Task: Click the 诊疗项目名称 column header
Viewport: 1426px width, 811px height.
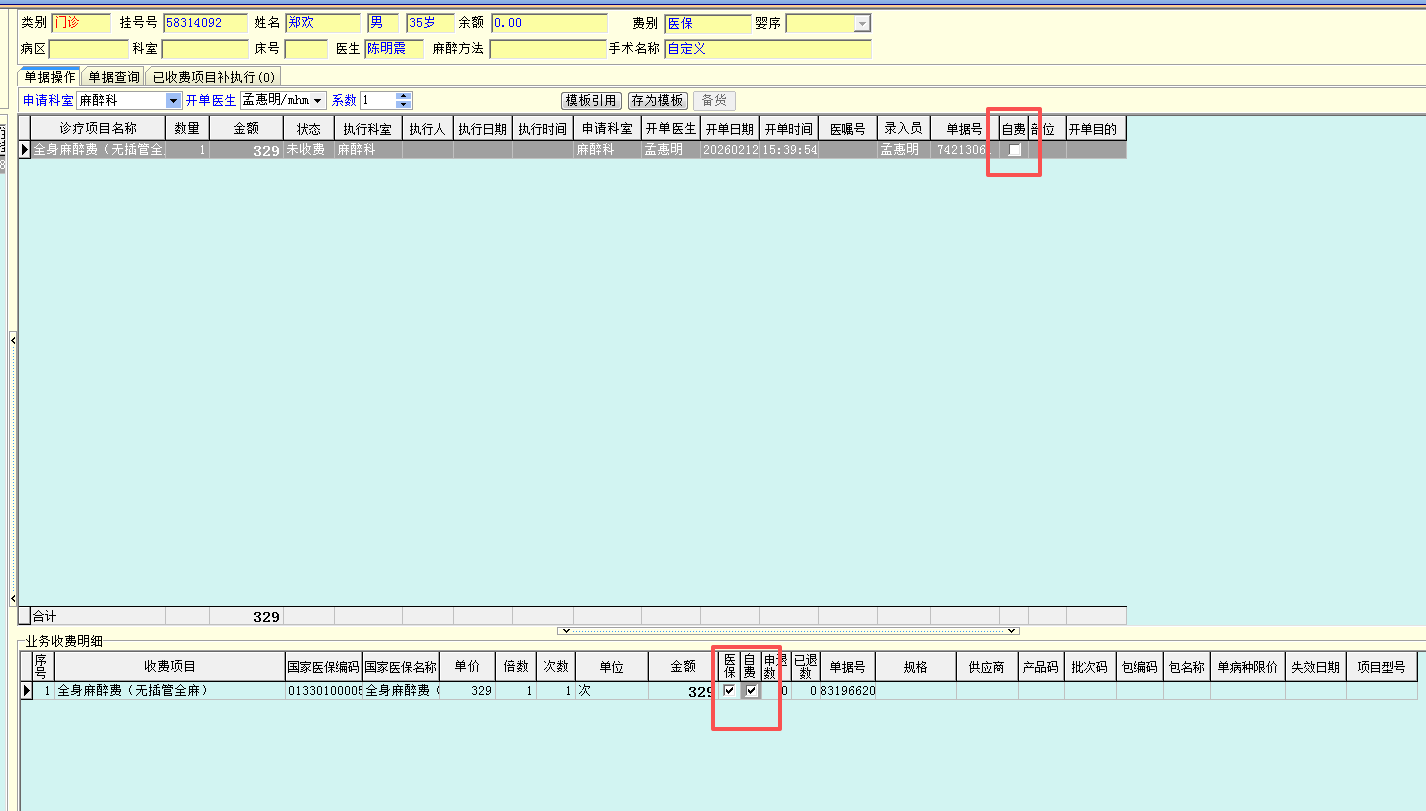Action: click(x=98, y=129)
